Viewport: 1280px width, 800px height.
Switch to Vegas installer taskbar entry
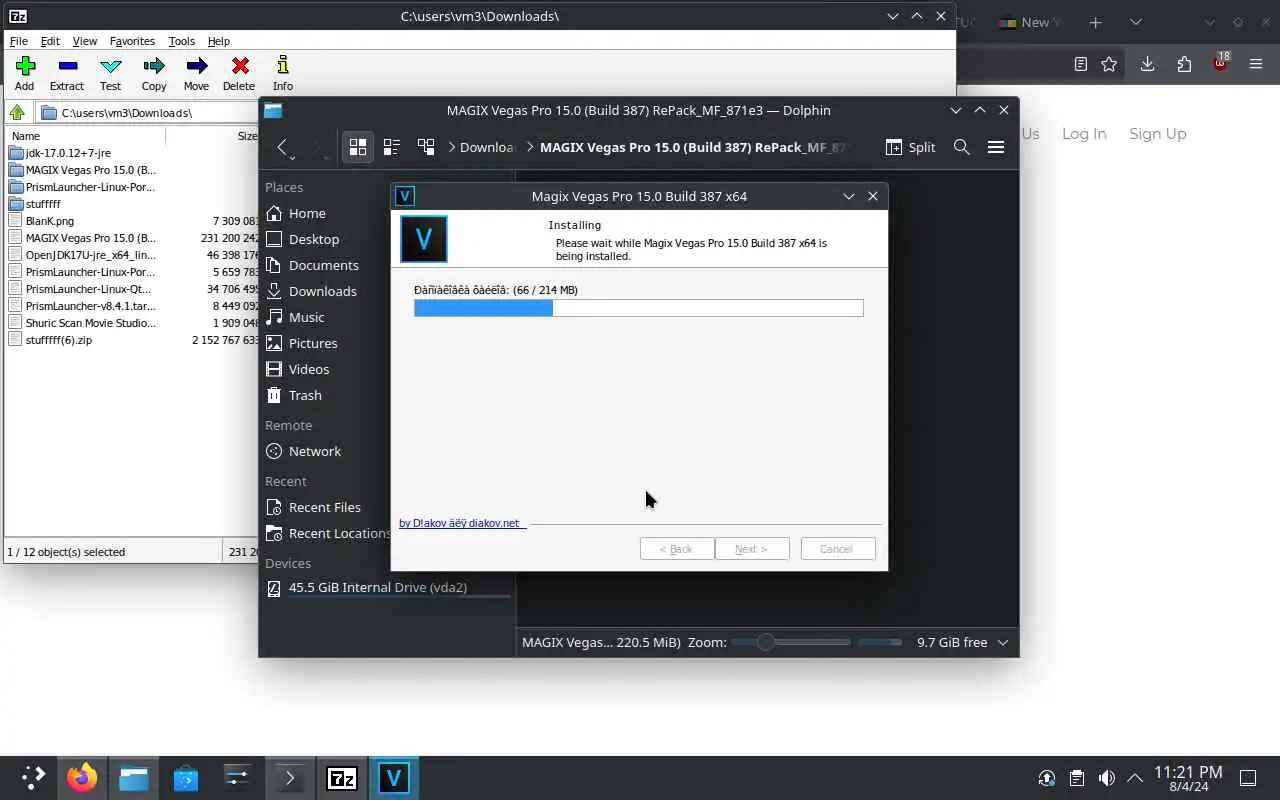tap(394, 778)
